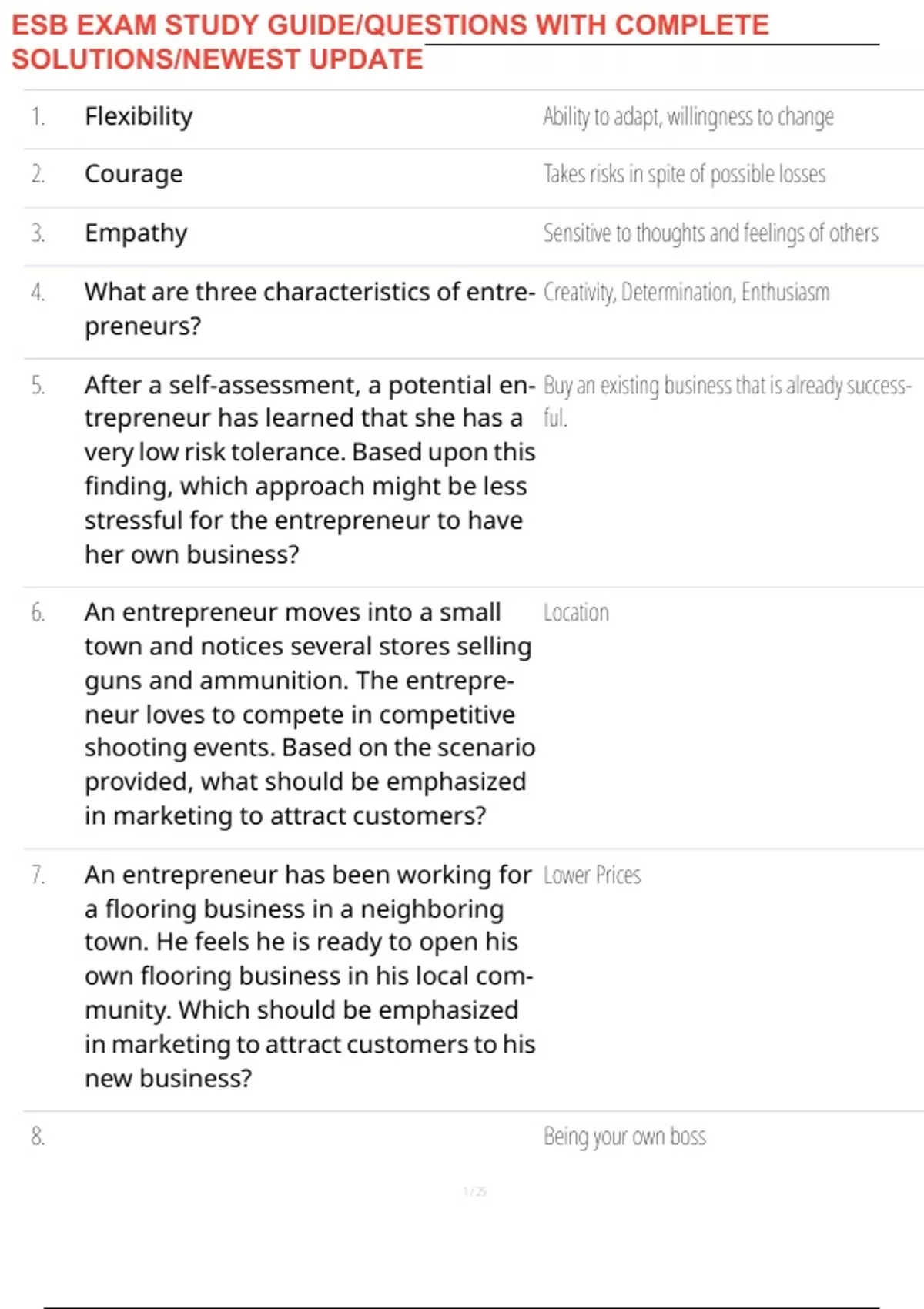Click answer 'Buy an existing business that is already successful'
This screenshot has height=1309, width=924.
point(726,386)
